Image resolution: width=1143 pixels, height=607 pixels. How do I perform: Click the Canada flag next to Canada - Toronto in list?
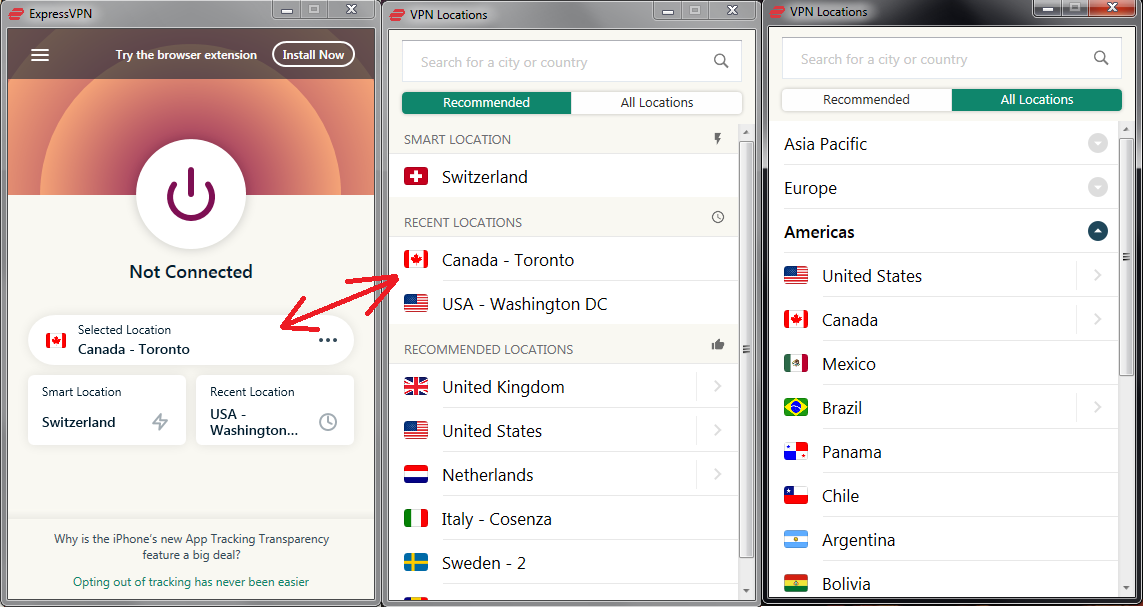click(x=416, y=259)
